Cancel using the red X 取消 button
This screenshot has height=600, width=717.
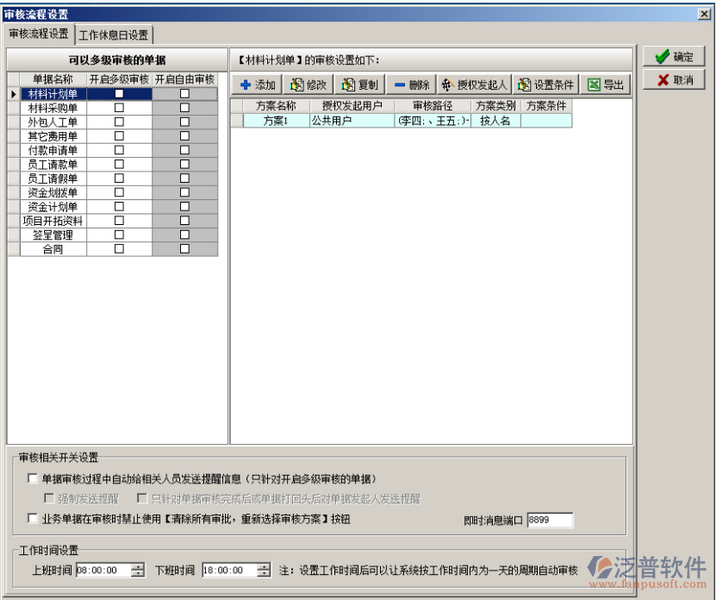pyautogui.click(x=674, y=80)
